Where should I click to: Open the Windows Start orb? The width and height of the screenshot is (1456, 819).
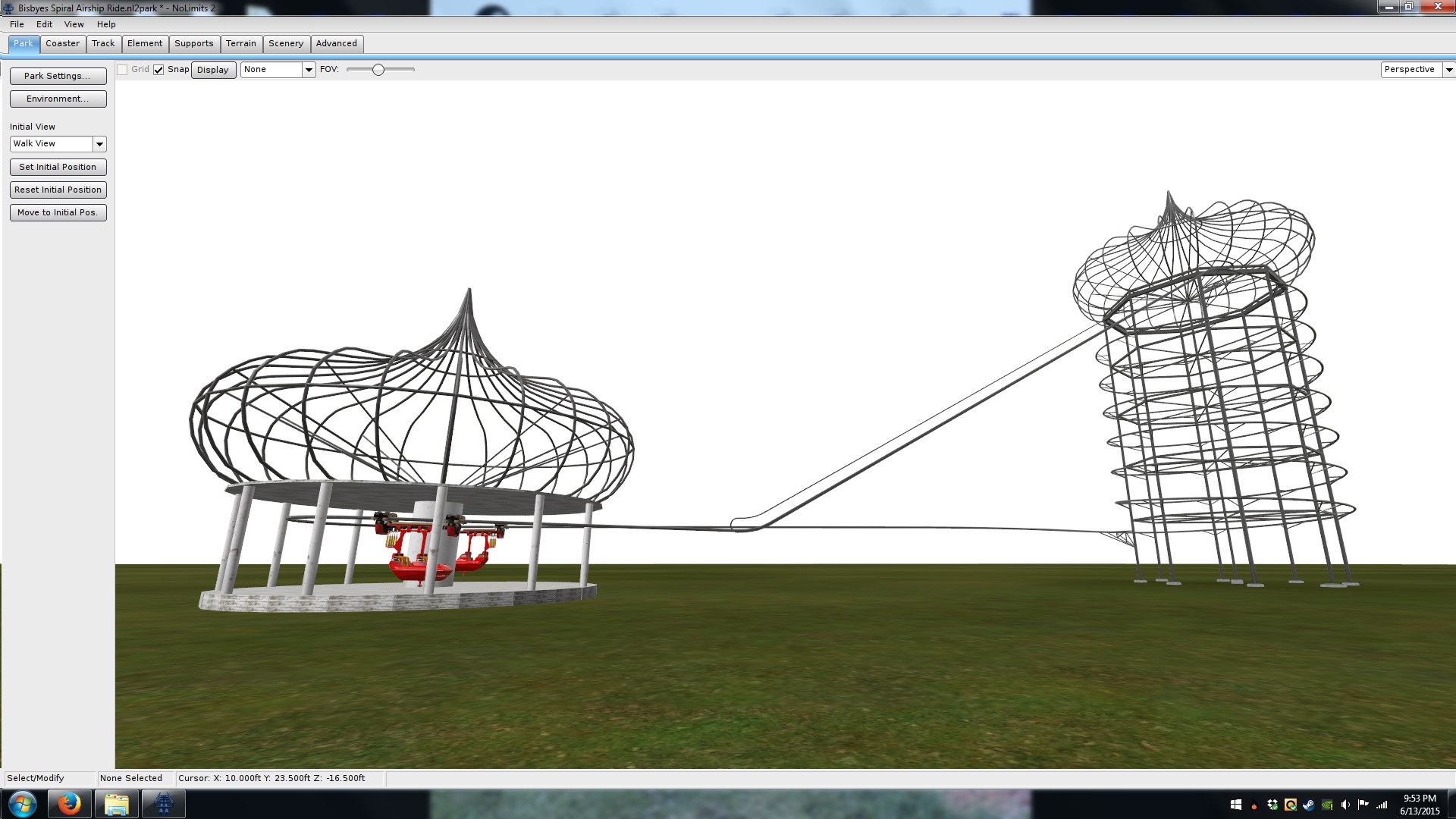click(22, 804)
